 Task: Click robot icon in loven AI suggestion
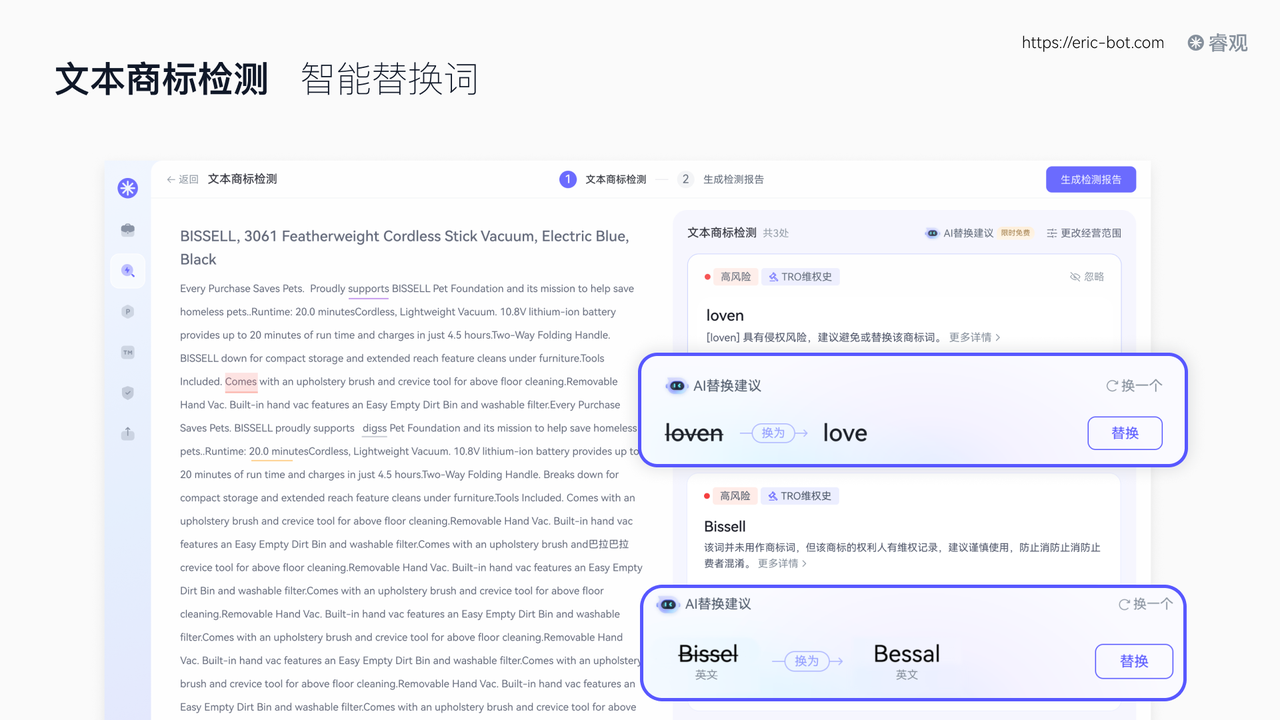677,386
